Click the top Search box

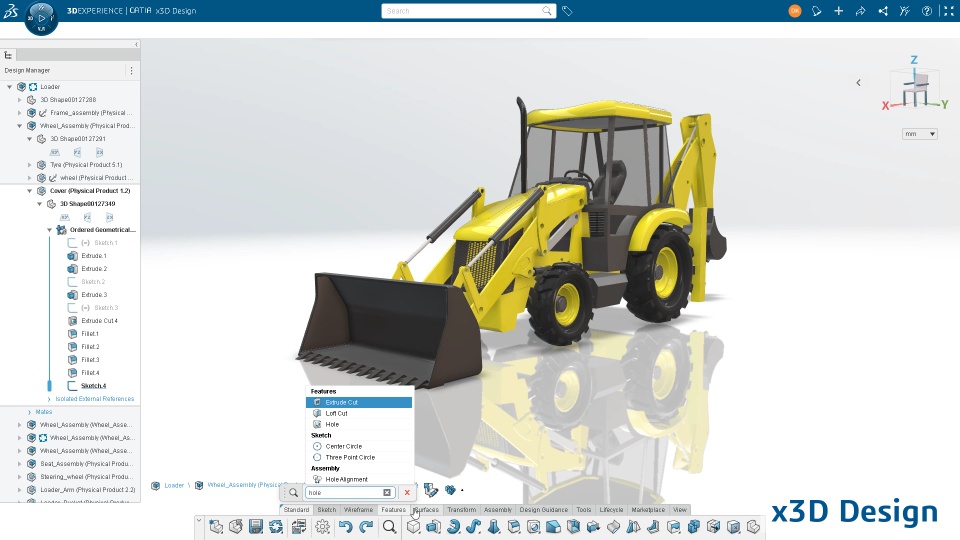coord(468,11)
